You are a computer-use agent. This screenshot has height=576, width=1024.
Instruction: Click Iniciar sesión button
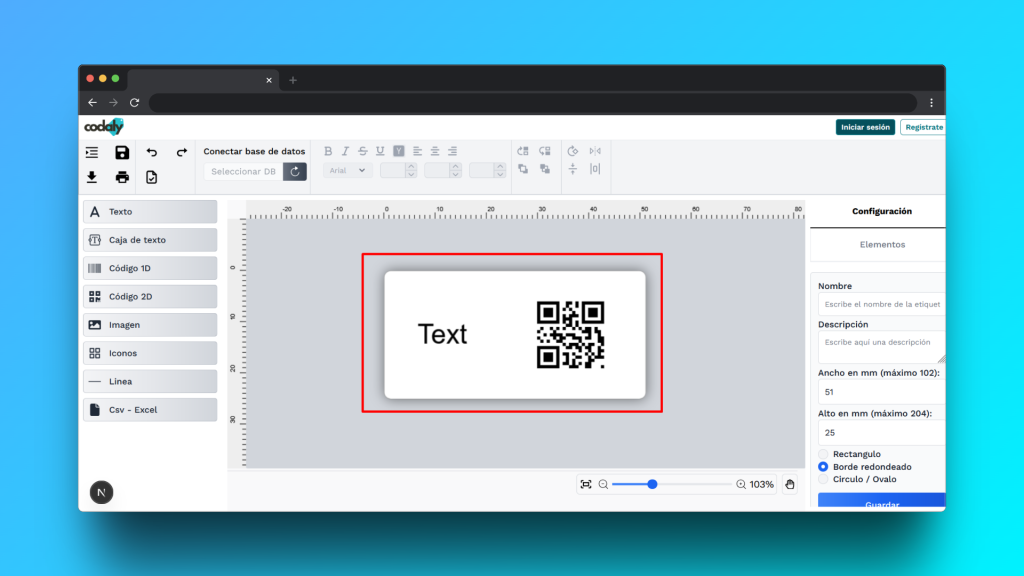[865, 127]
